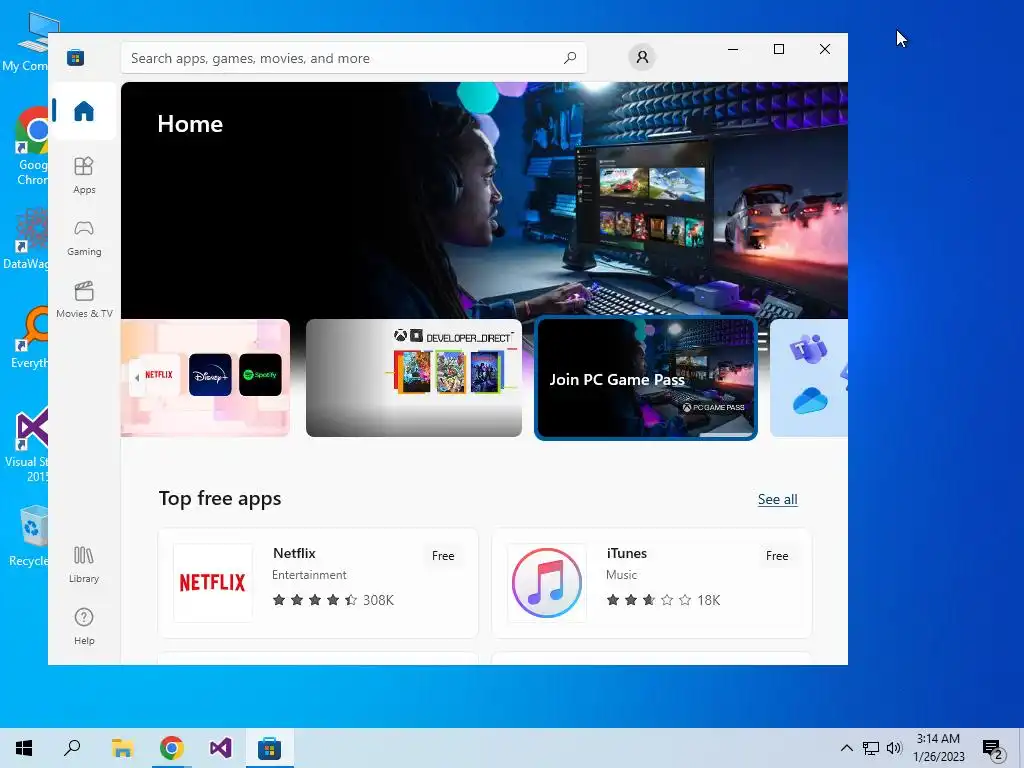1024x768 pixels.
Task: Click the Everything desktop shortcut
Action: tap(30, 338)
